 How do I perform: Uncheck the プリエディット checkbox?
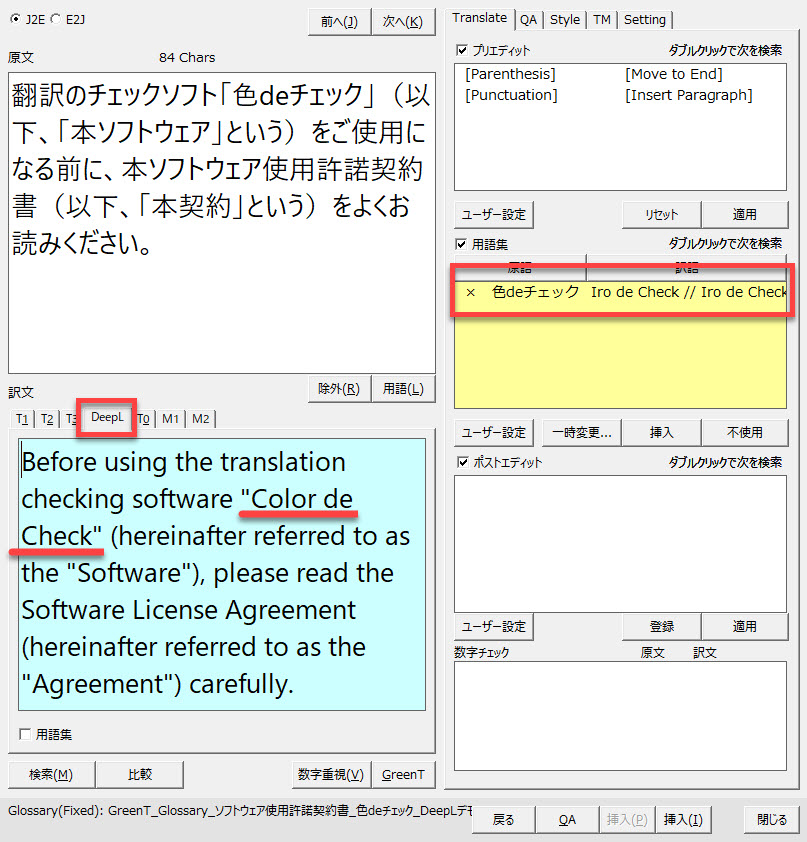pos(462,50)
